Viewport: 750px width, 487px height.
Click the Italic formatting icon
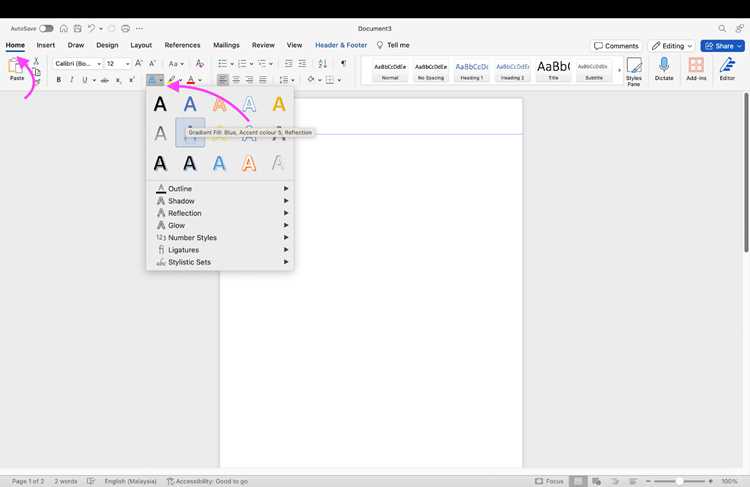72,80
